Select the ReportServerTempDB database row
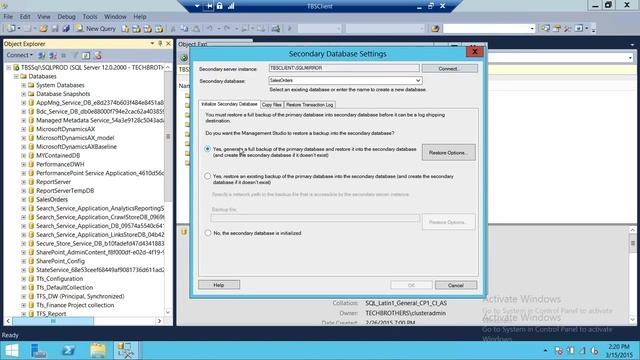This screenshot has height=360, width=640. (65, 191)
